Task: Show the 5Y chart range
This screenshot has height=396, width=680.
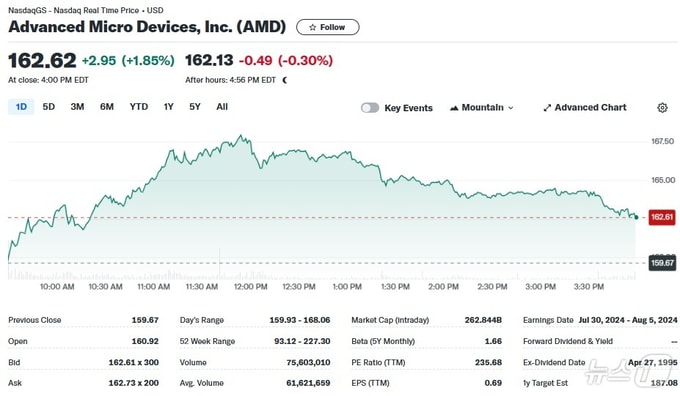Action: pos(195,107)
